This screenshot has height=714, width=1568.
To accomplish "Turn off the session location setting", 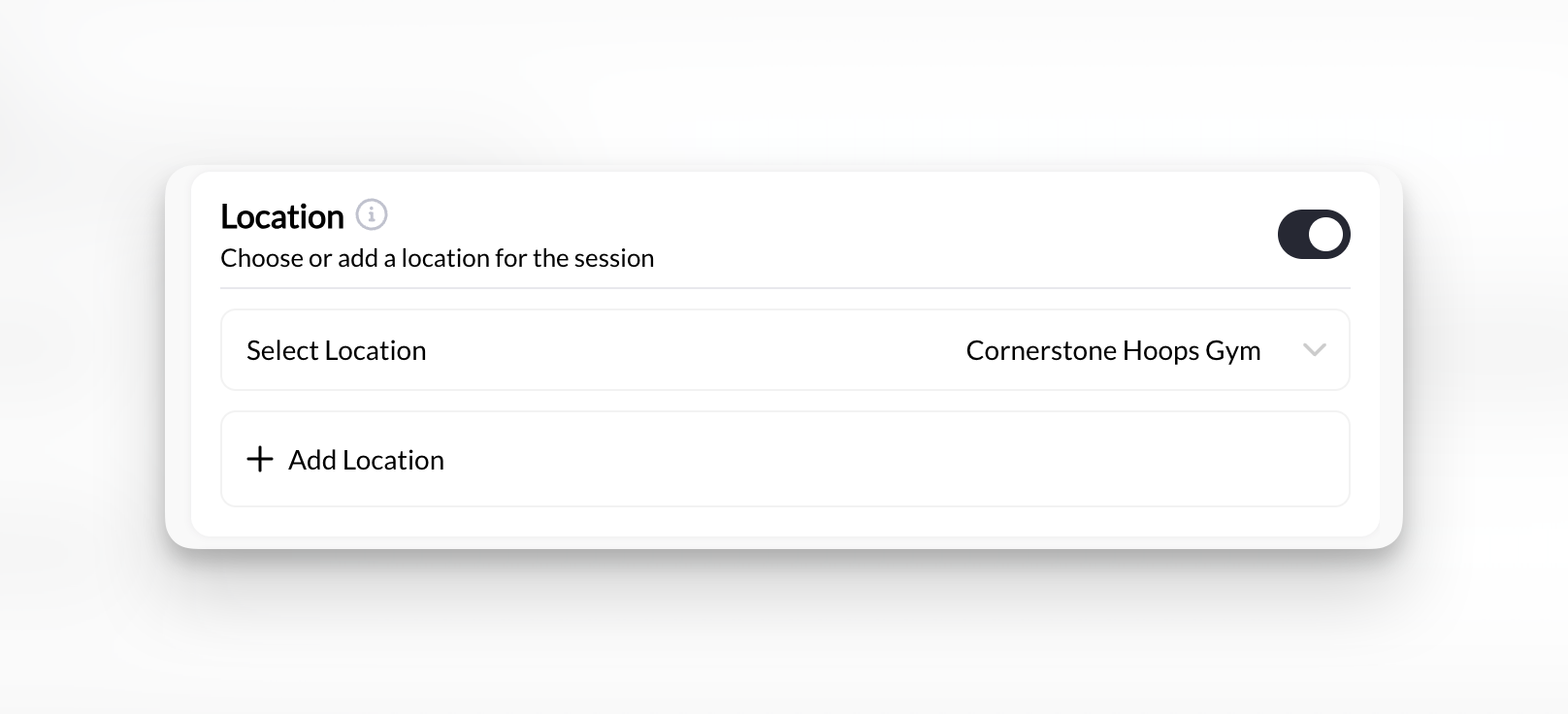I will [1314, 234].
